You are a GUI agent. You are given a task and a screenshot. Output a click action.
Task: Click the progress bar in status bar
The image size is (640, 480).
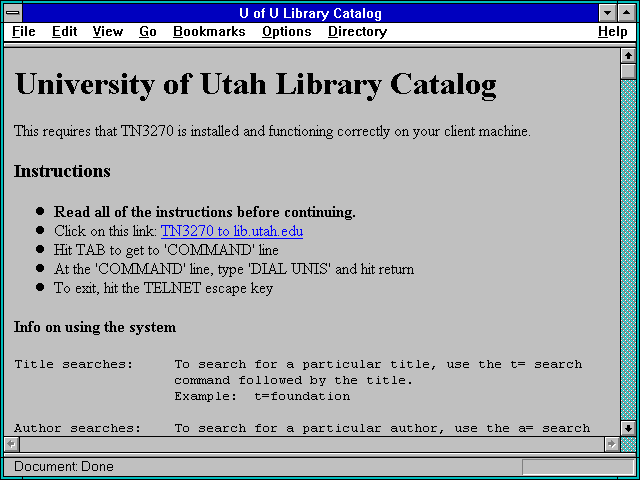[578, 467]
